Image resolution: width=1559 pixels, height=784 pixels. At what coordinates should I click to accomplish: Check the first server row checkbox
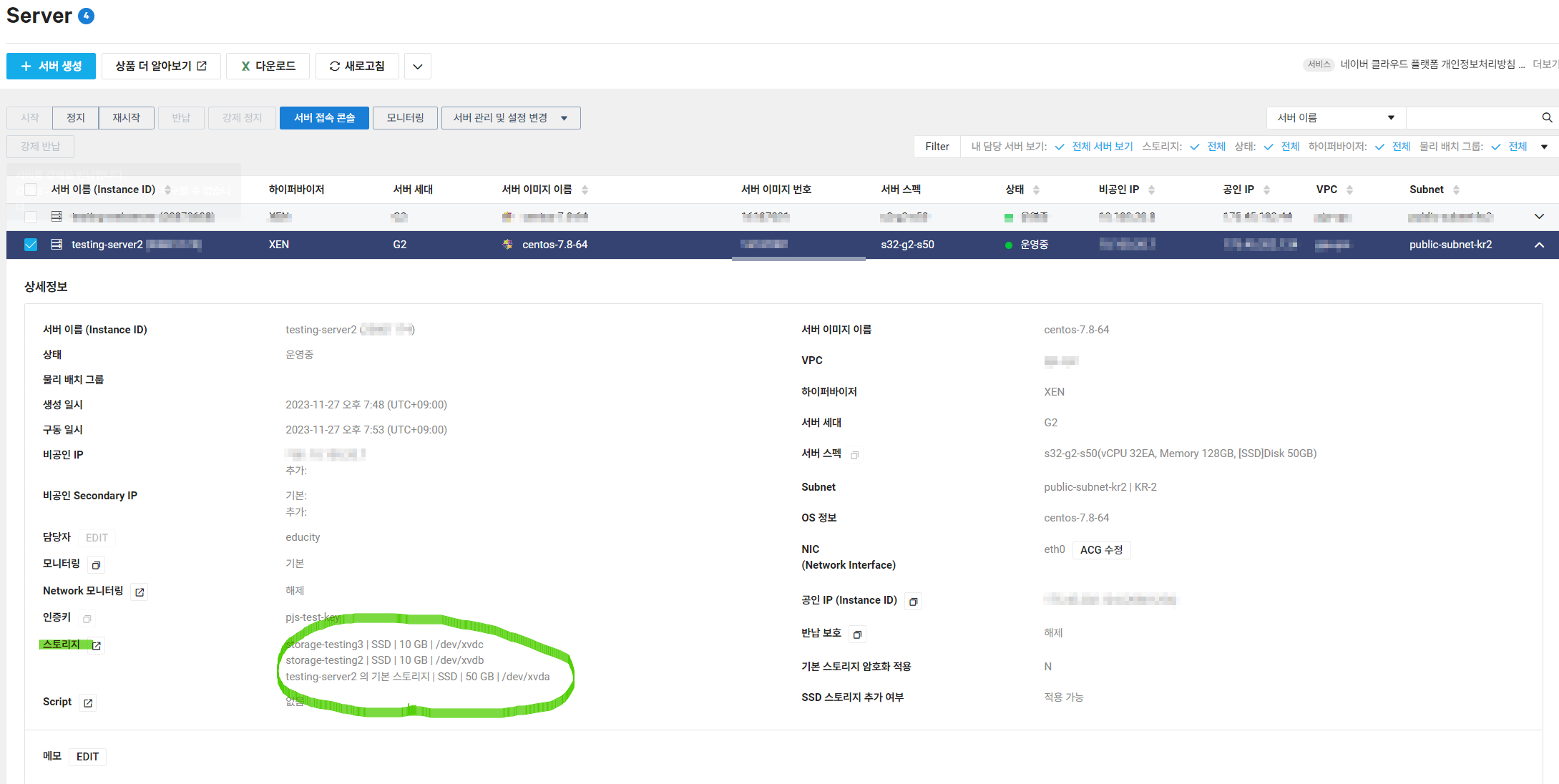(31, 217)
